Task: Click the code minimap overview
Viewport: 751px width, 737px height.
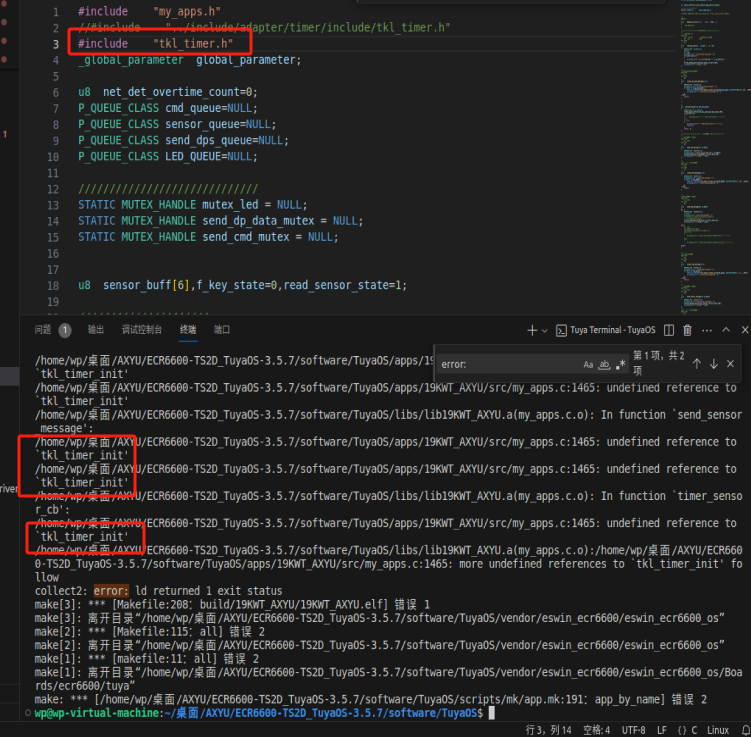Action: click(714, 158)
